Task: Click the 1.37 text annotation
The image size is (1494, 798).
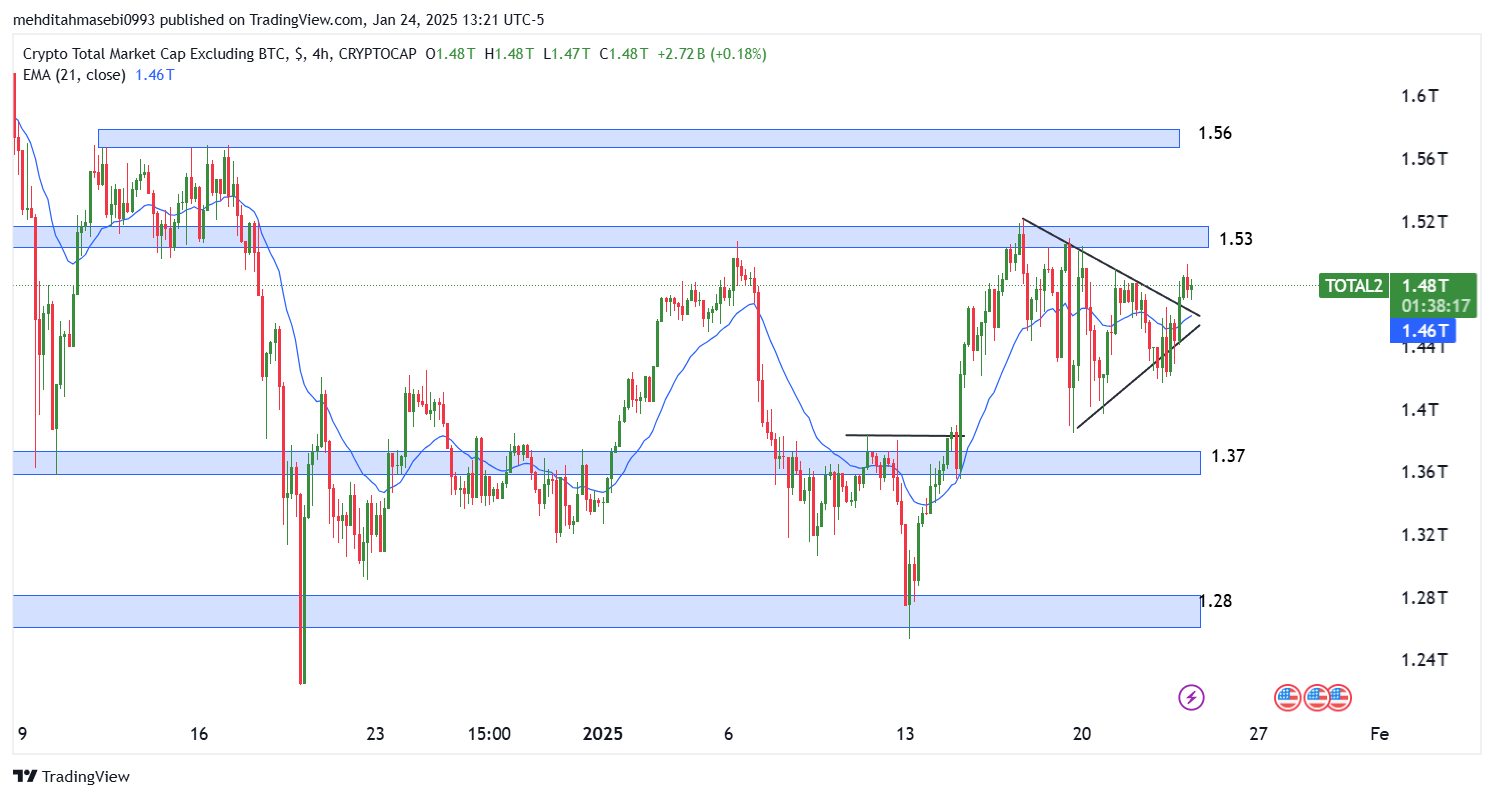Action: pos(1228,456)
